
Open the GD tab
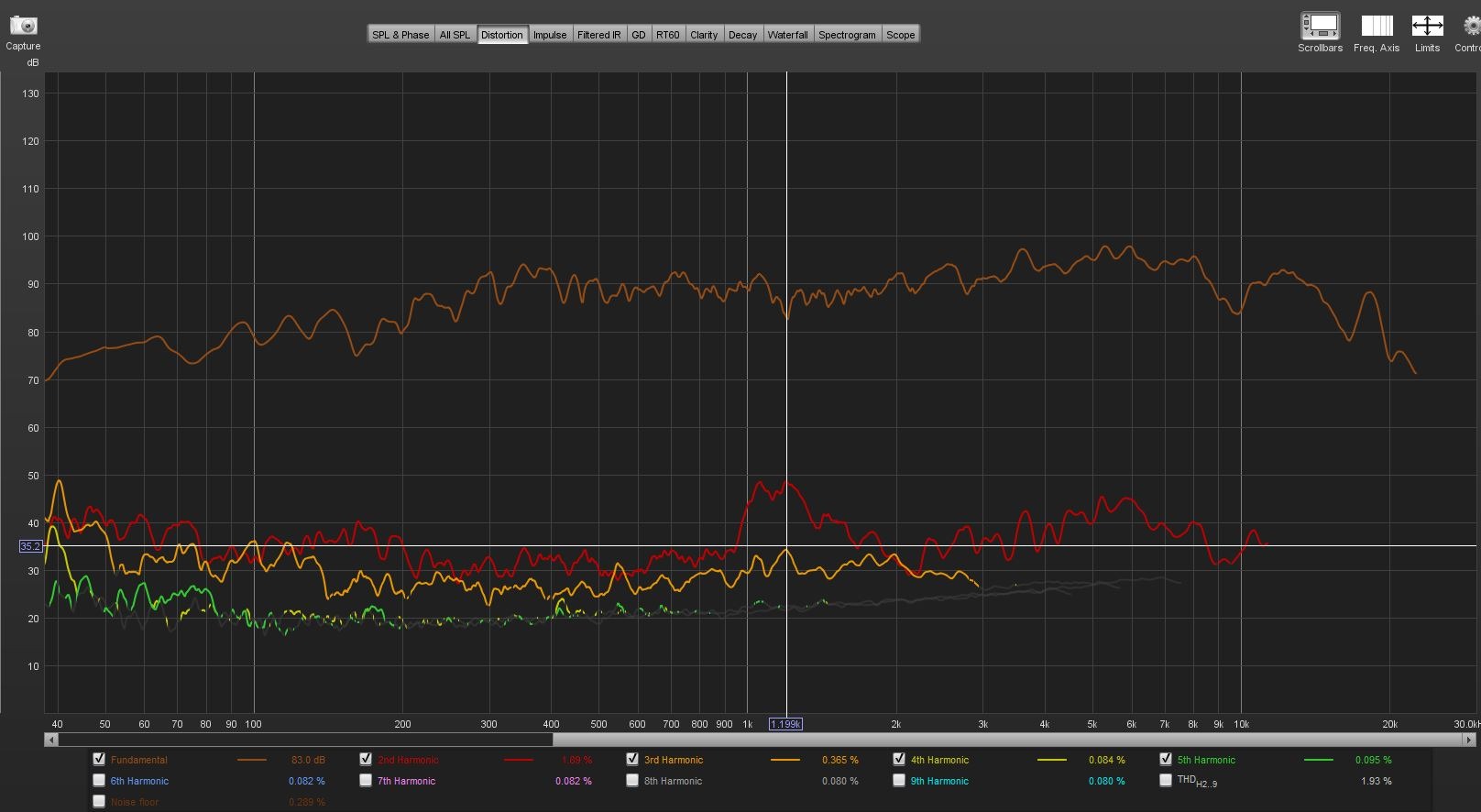coord(639,35)
